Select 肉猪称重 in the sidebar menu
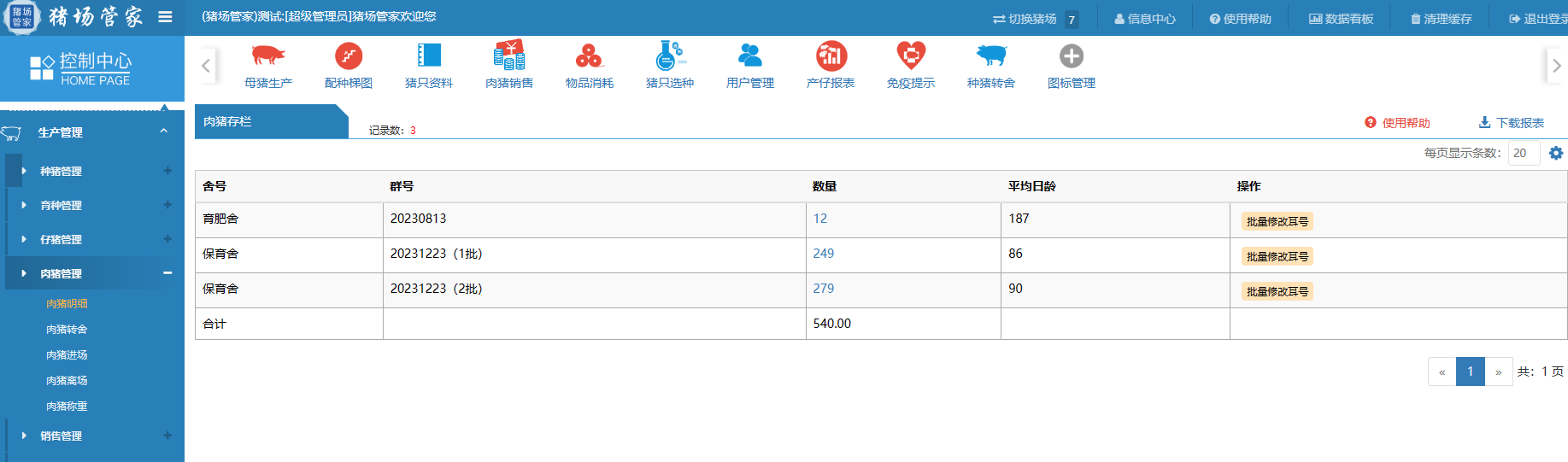1568x462 pixels. click(67, 406)
